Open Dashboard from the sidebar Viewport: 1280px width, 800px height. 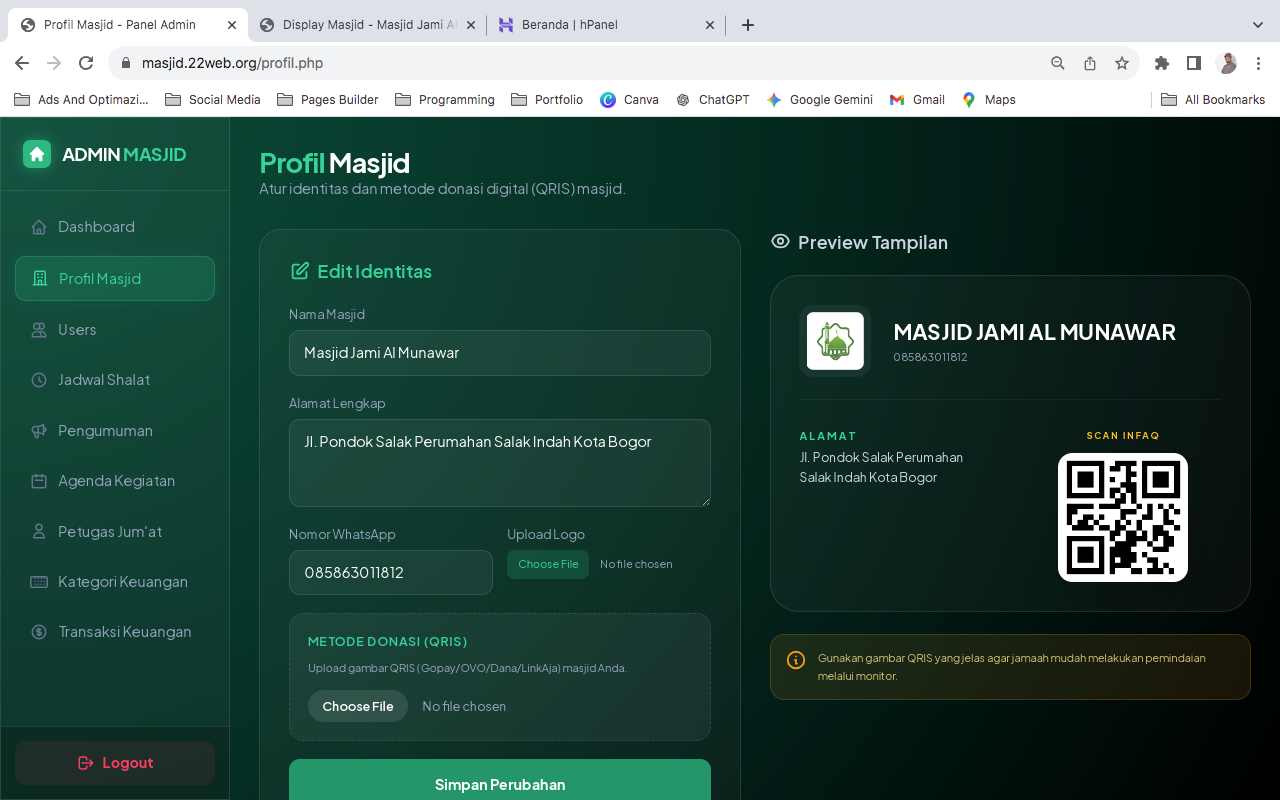[x=96, y=227]
